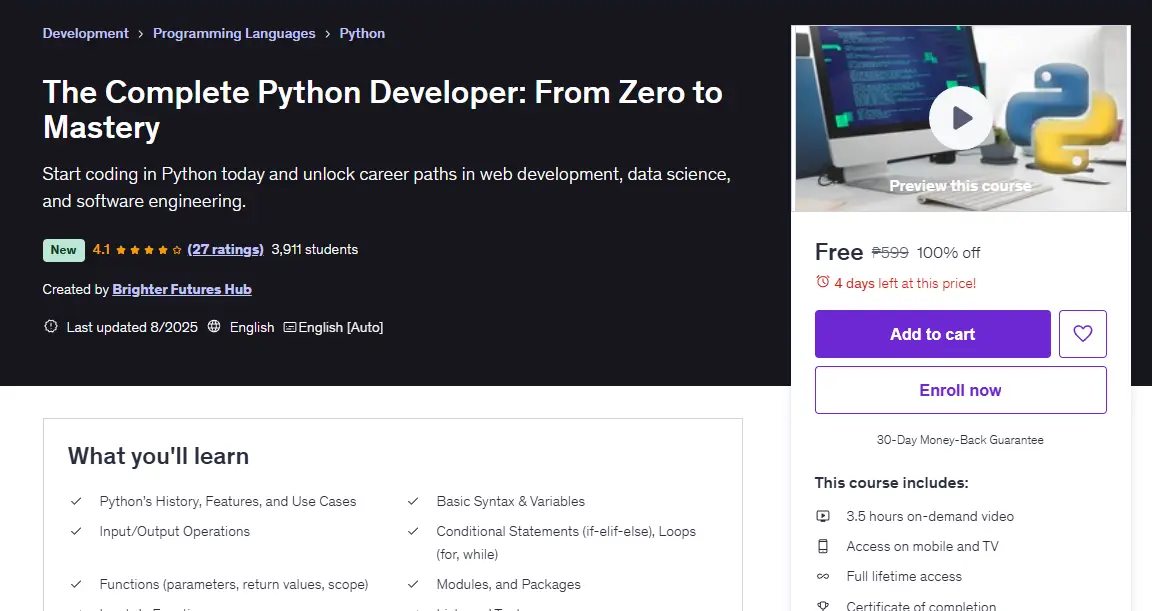
Task: Click the '3,911 students' text
Action: pyautogui.click(x=314, y=250)
